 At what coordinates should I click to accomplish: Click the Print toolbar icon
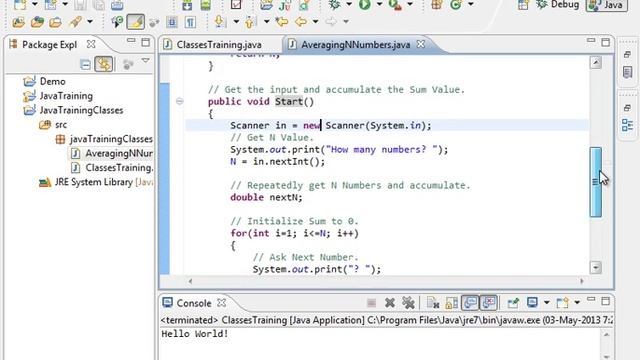[x=117, y=5]
